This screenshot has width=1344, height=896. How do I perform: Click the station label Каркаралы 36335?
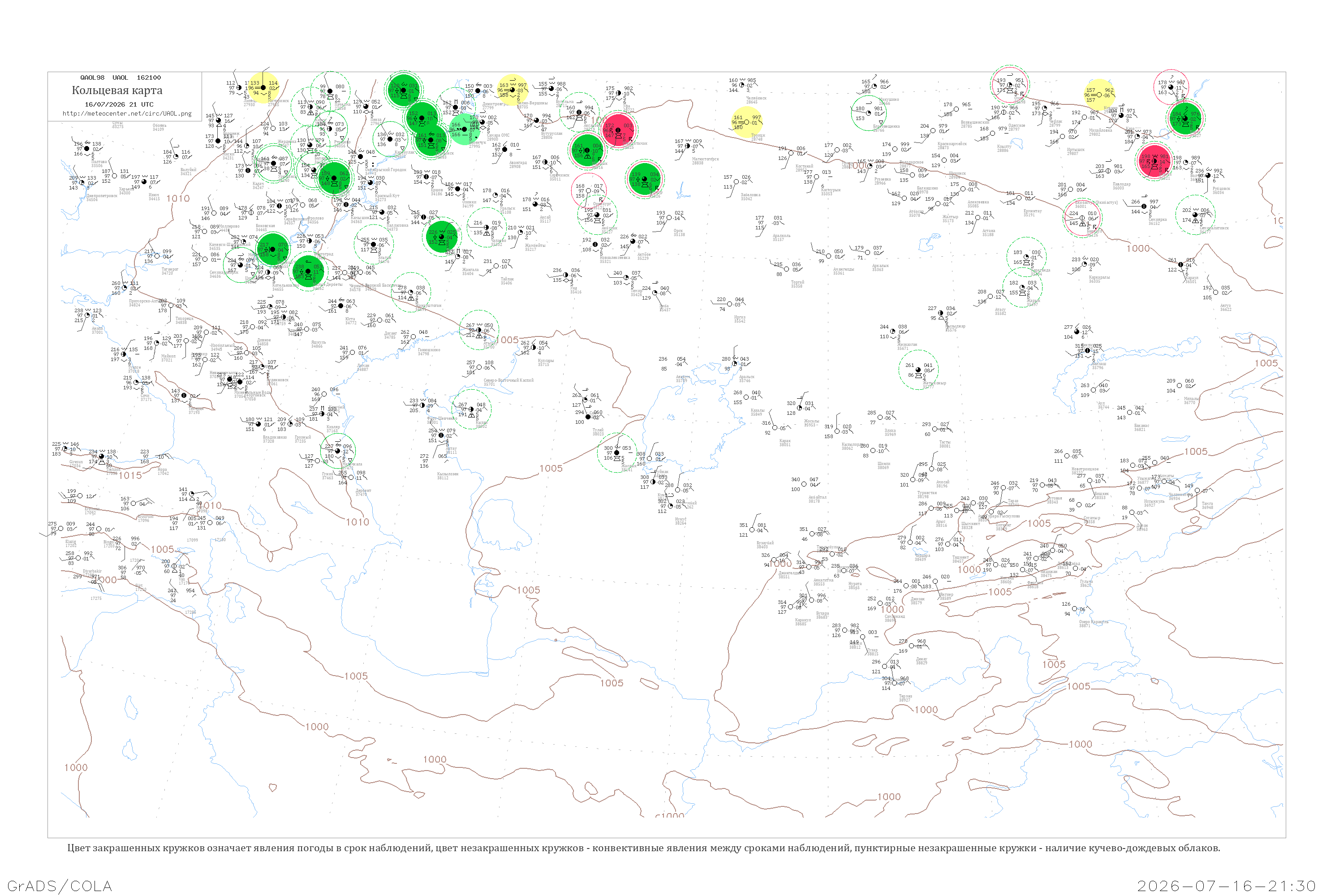[x=1099, y=279]
